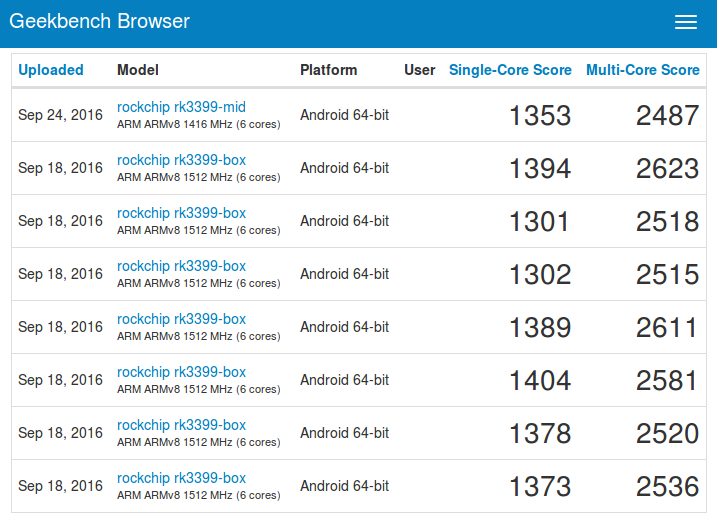Select single-core score 1378
Screen dimensions: 717x518
pyautogui.click(x=540, y=433)
